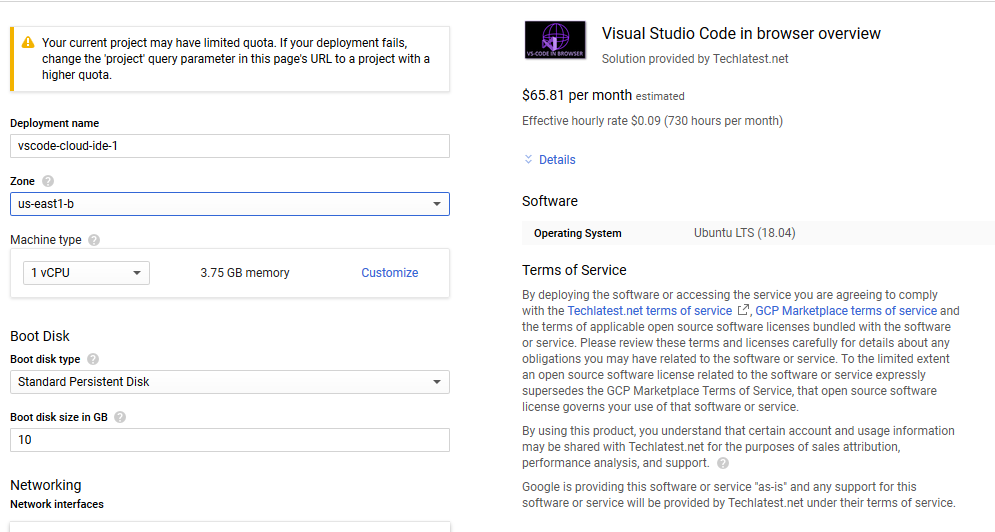This screenshot has width=995, height=532.
Task: Click the Terms of Service heading
Action: tap(574, 270)
